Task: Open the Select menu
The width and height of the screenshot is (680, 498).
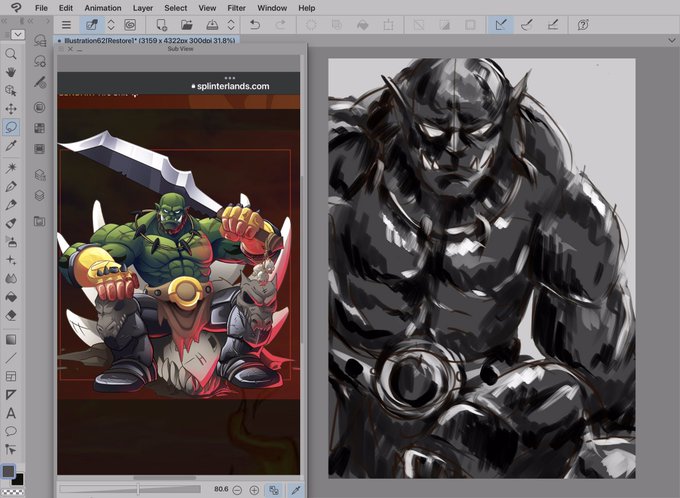Action: [176, 8]
